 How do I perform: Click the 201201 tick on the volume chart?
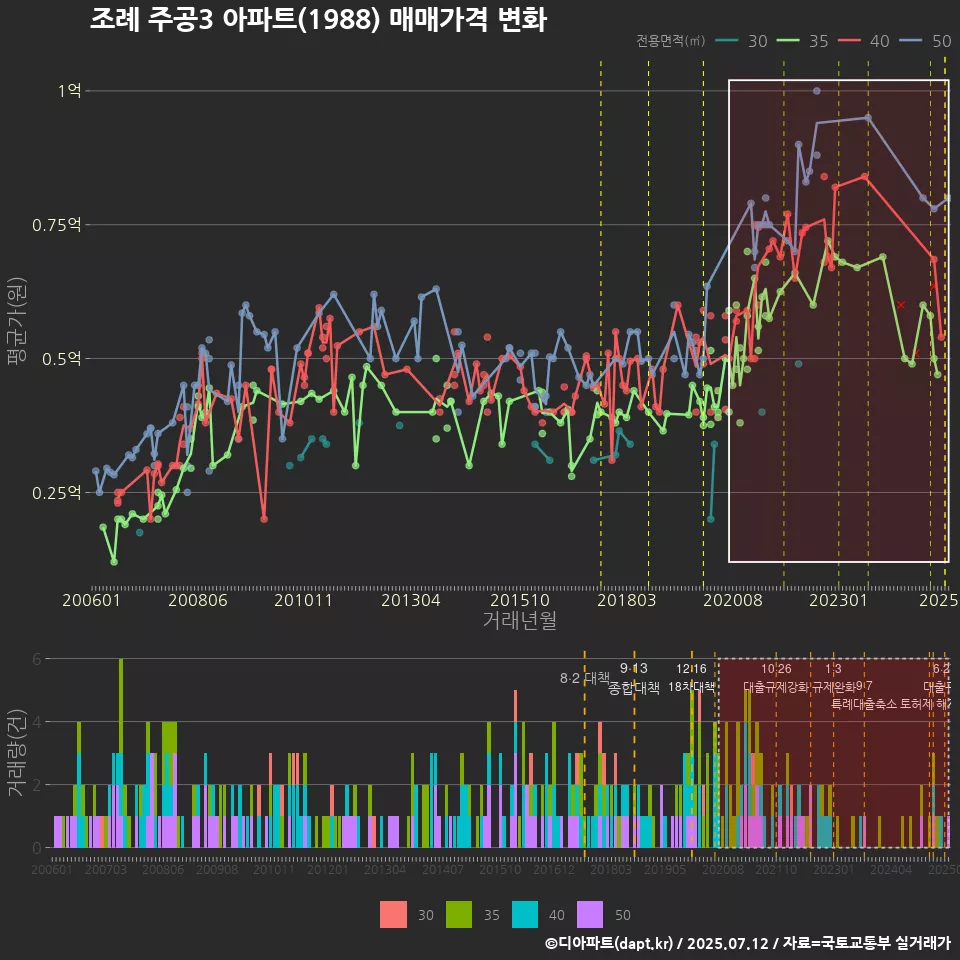(328, 869)
